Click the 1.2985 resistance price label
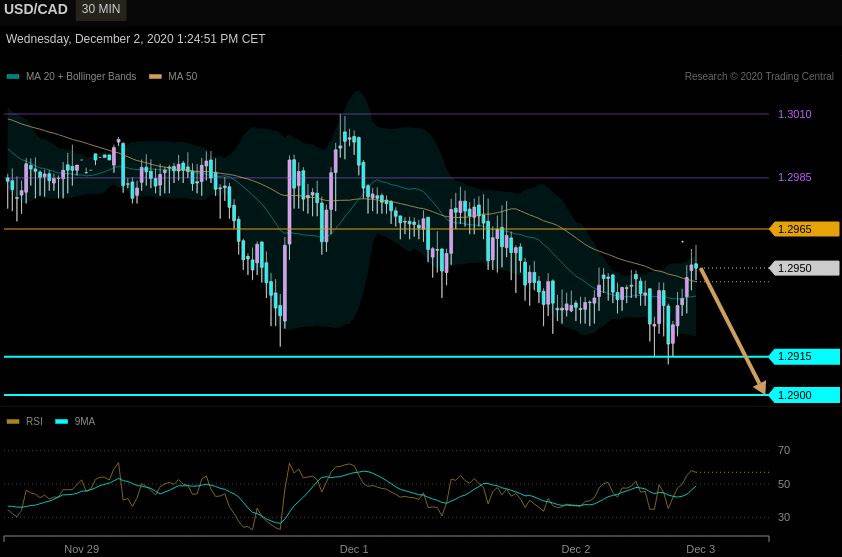842x557 pixels. click(x=795, y=177)
